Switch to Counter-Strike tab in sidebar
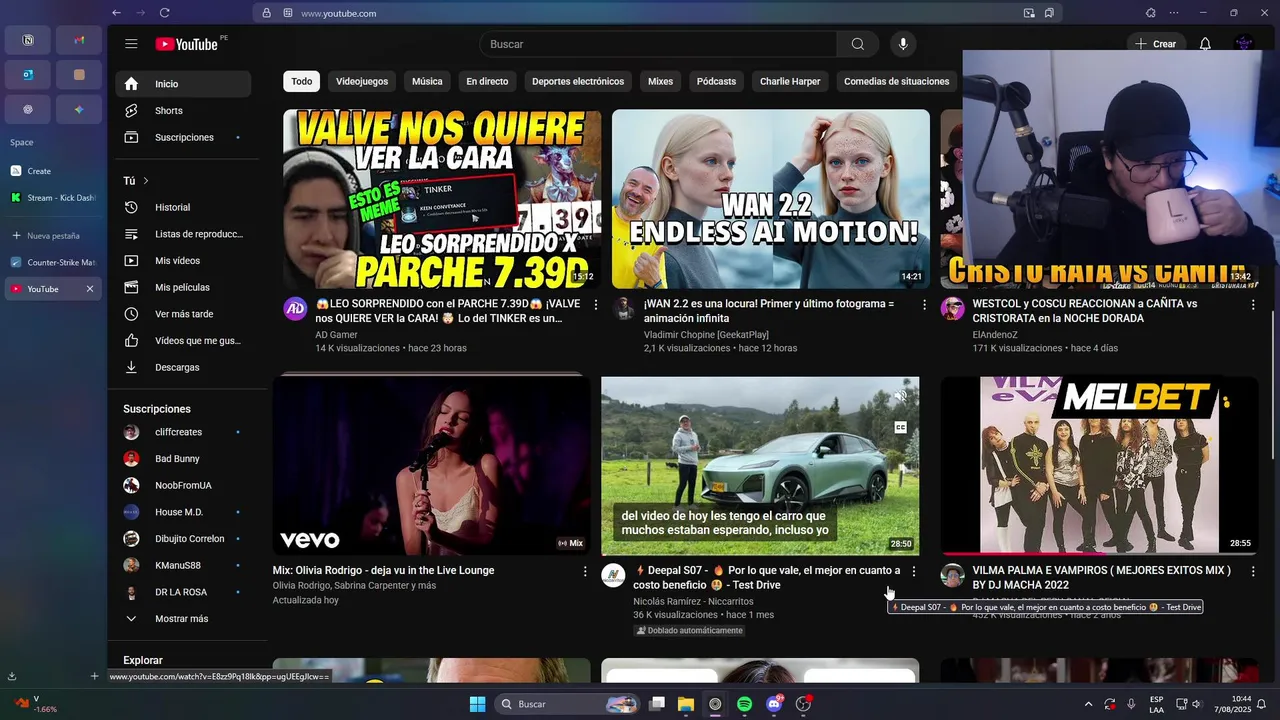Viewport: 1280px width, 720px height. click(53, 263)
